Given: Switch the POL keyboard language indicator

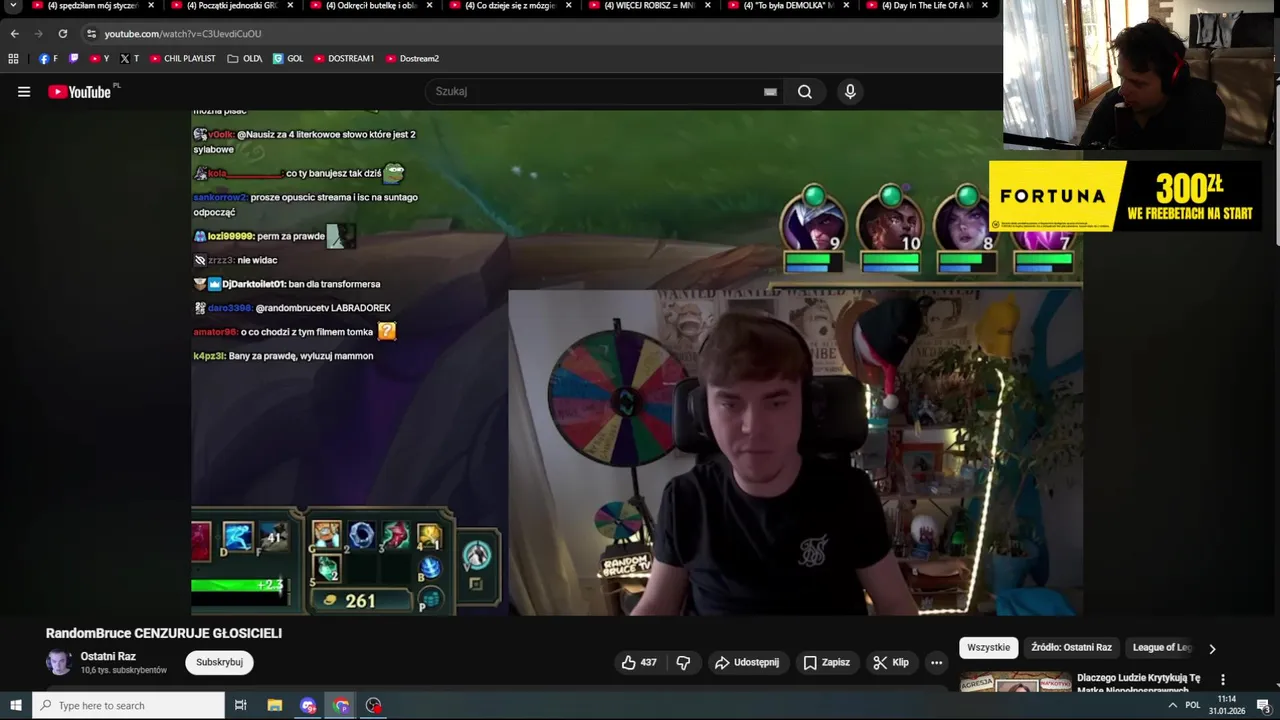Looking at the screenshot, I should pyautogui.click(x=1192, y=705).
